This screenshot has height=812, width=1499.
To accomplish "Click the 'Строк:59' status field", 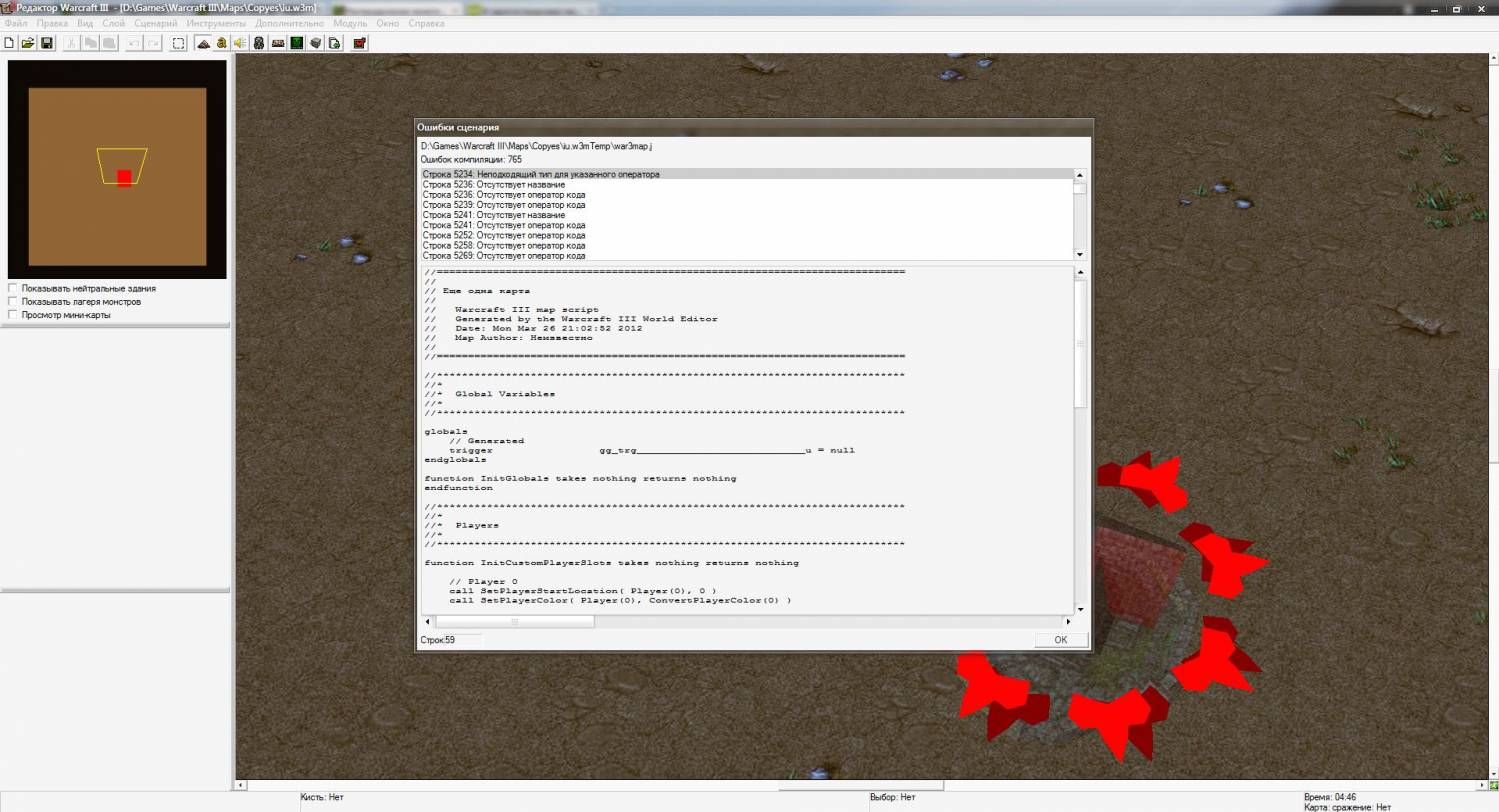I will click(x=450, y=640).
